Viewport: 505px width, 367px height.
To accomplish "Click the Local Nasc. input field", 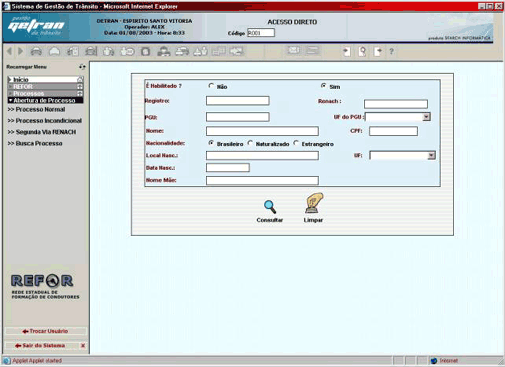I will (x=262, y=155).
